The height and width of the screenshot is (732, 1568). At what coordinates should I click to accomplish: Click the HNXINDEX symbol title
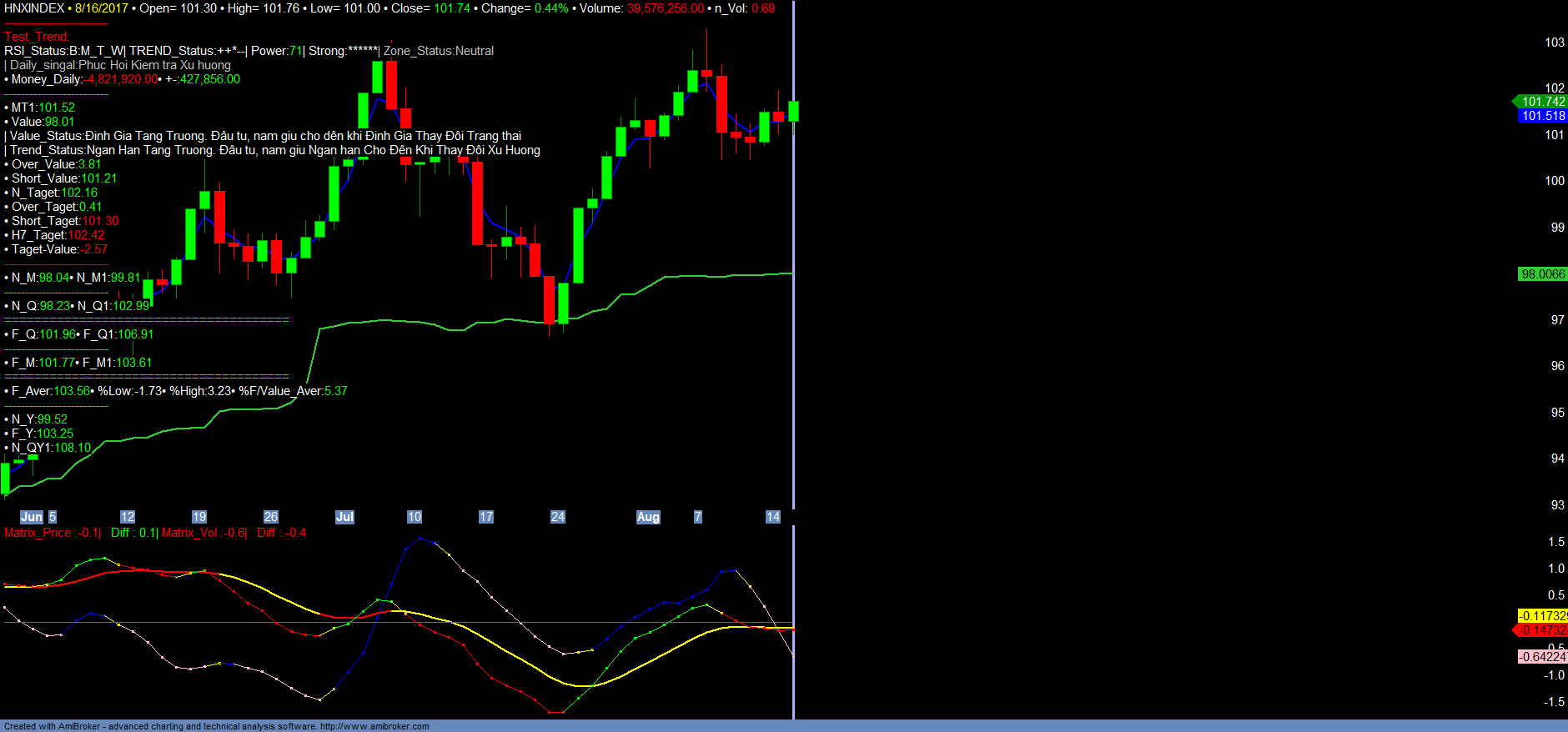coord(34,8)
